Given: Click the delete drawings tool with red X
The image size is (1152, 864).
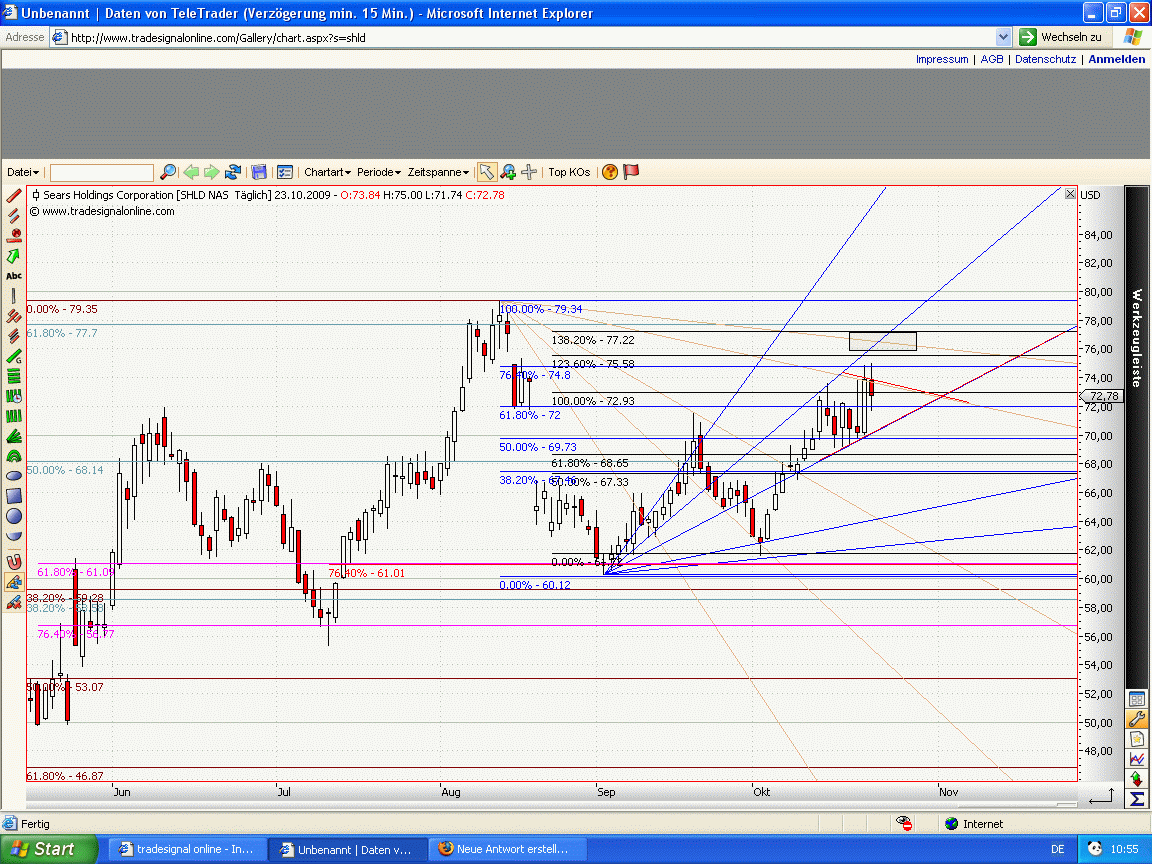Looking at the screenshot, I should tap(13, 603).
